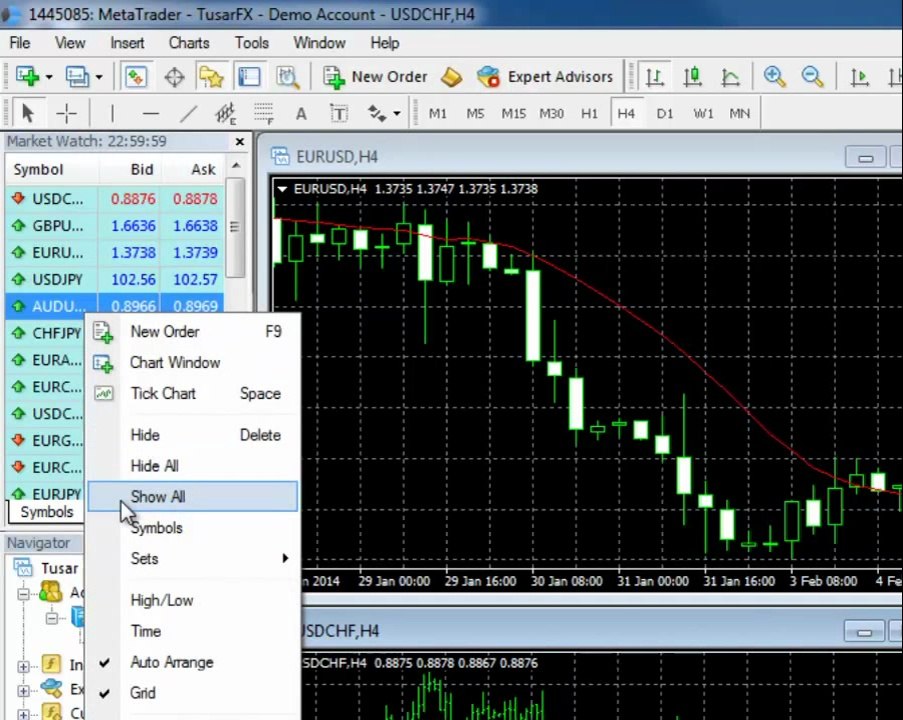Toggle the Data Window crosshair-circle icon
The width and height of the screenshot is (903, 720).
coord(174,77)
